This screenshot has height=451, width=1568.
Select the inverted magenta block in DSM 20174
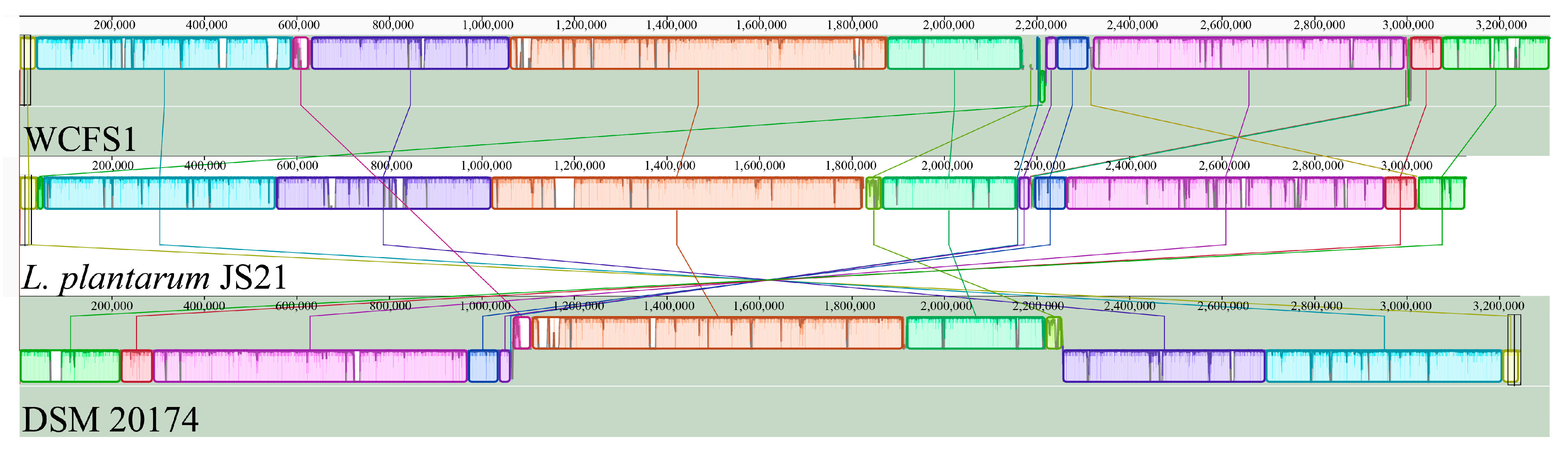pyautogui.click(x=310, y=366)
